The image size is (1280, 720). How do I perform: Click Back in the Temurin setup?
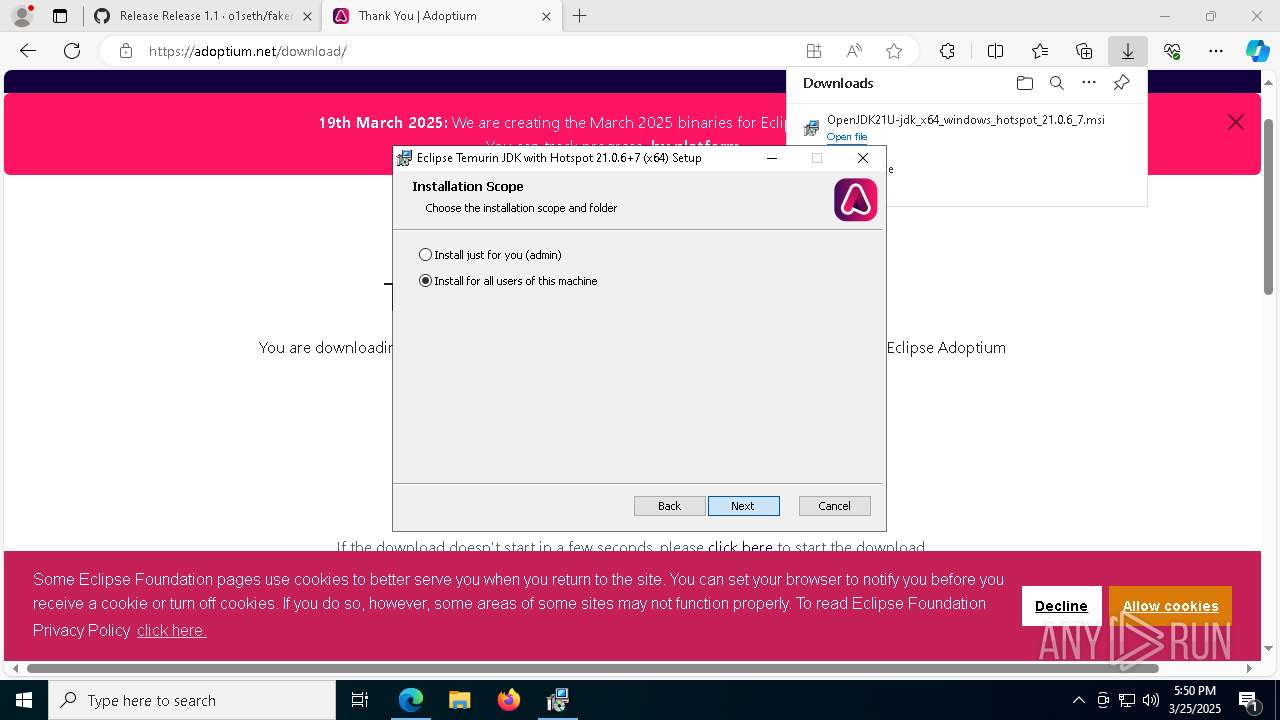pyautogui.click(x=669, y=506)
